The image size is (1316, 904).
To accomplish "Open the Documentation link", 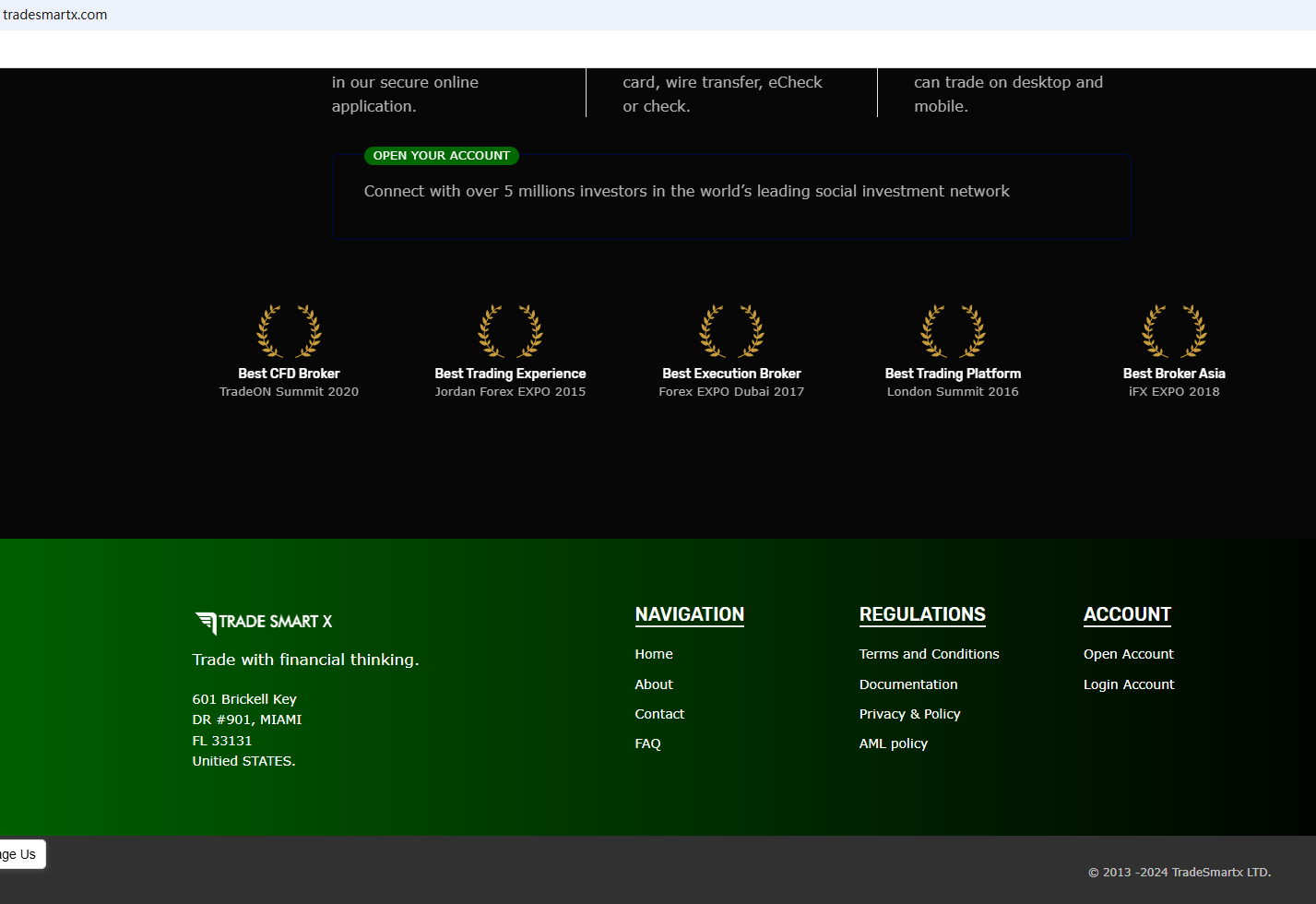I will 908,684.
